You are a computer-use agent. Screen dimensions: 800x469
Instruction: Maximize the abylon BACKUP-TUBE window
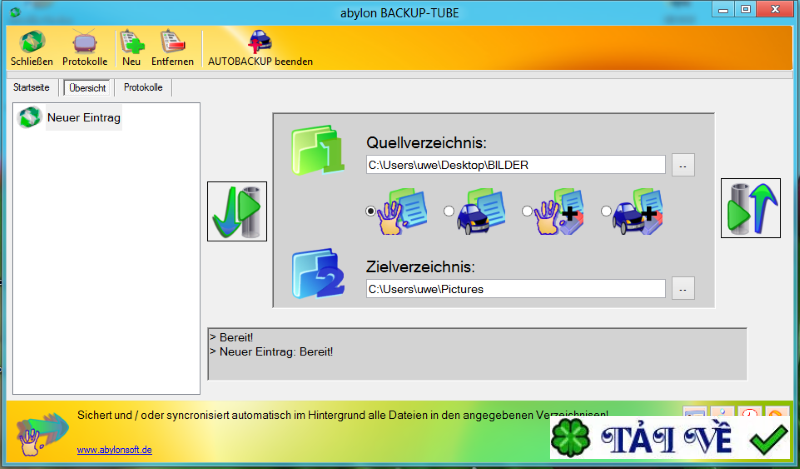746,9
